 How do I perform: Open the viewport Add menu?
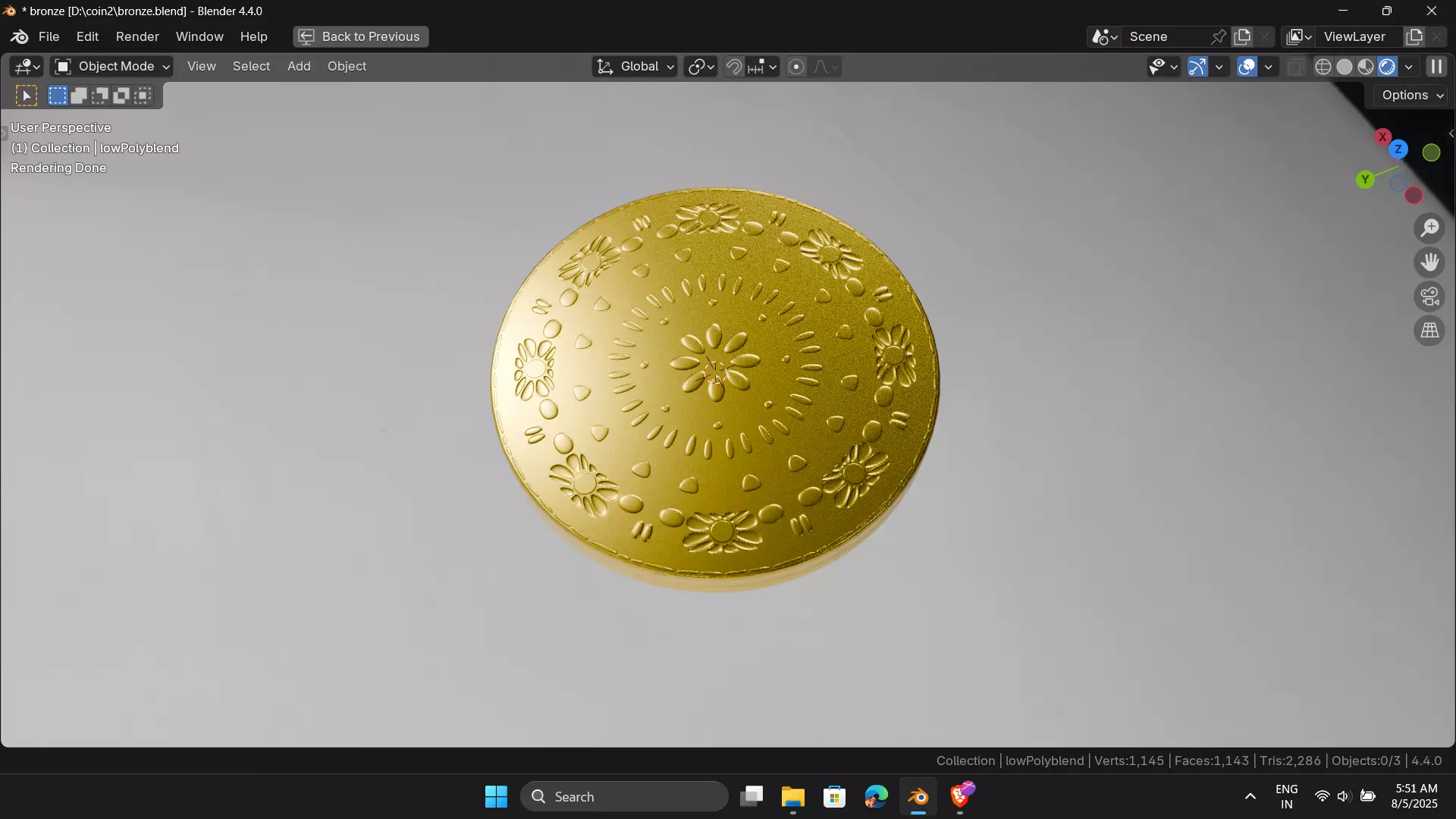coord(299,67)
